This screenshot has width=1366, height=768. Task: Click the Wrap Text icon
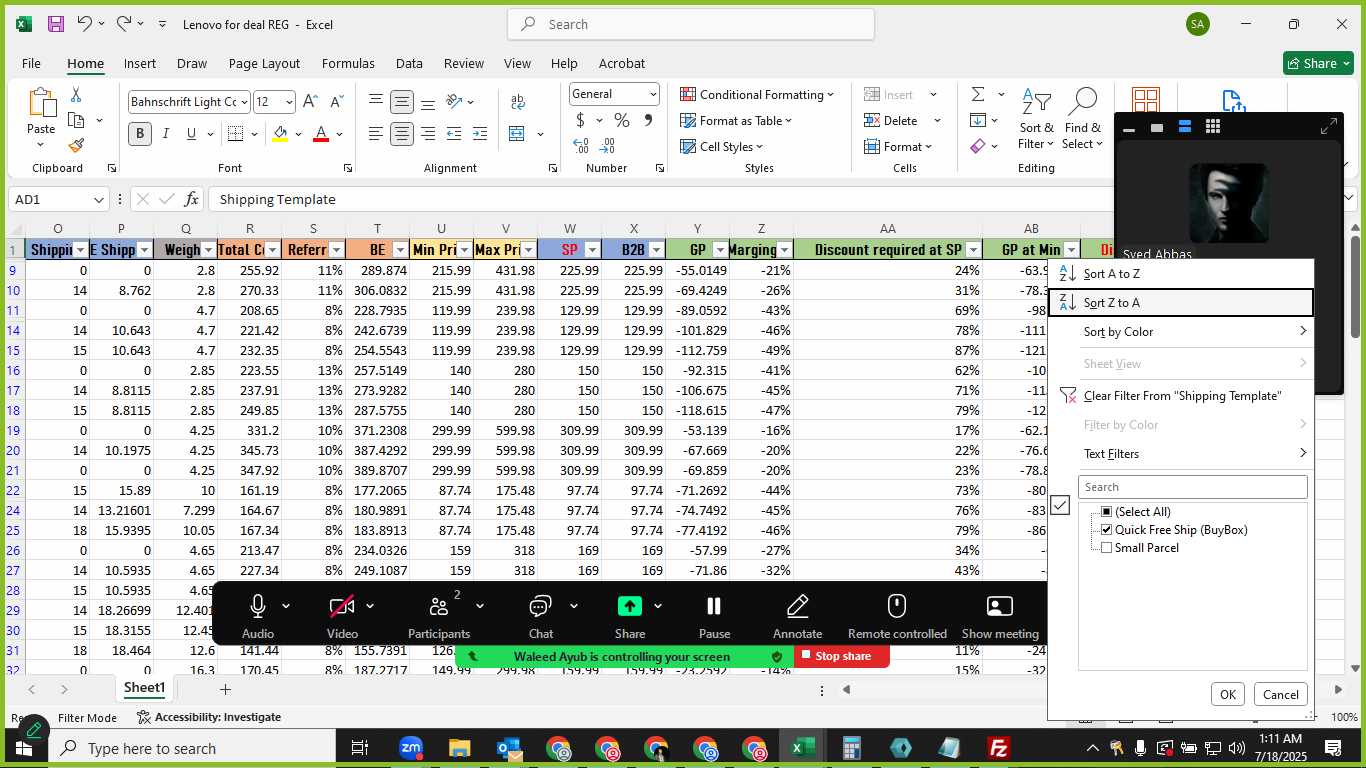click(x=518, y=102)
